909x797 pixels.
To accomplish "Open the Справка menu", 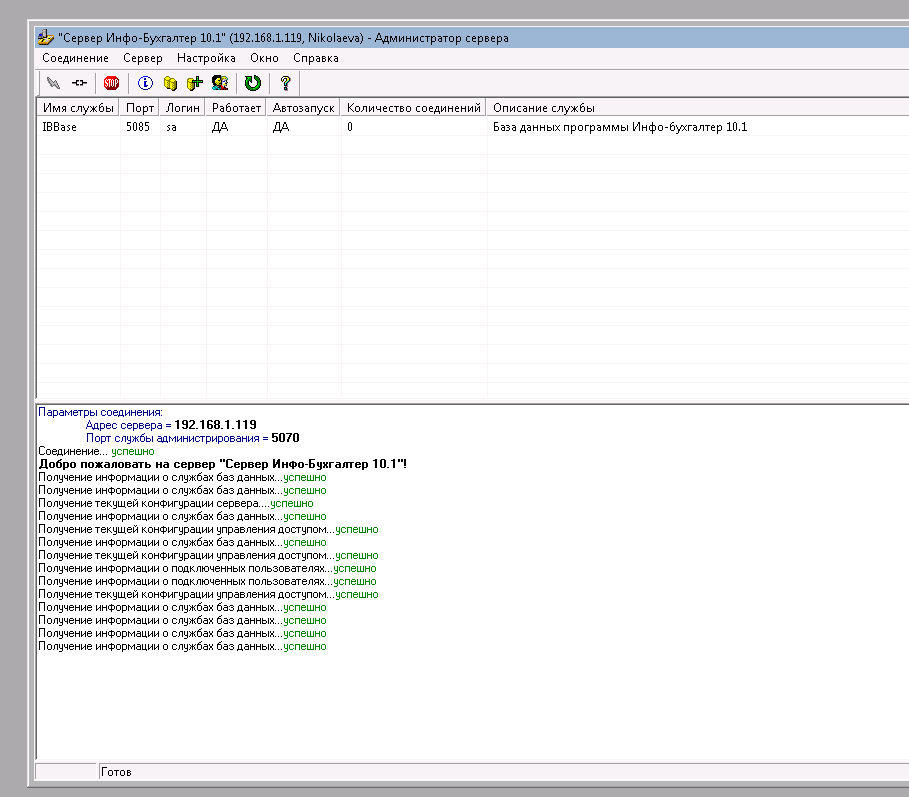I will (x=316, y=58).
